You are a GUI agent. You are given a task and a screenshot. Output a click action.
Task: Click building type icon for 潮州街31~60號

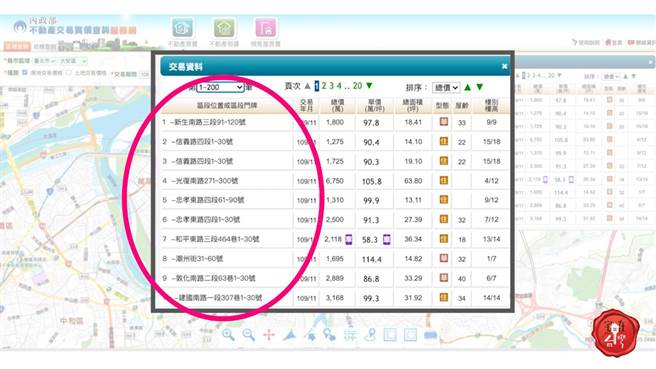click(x=443, y=258)
